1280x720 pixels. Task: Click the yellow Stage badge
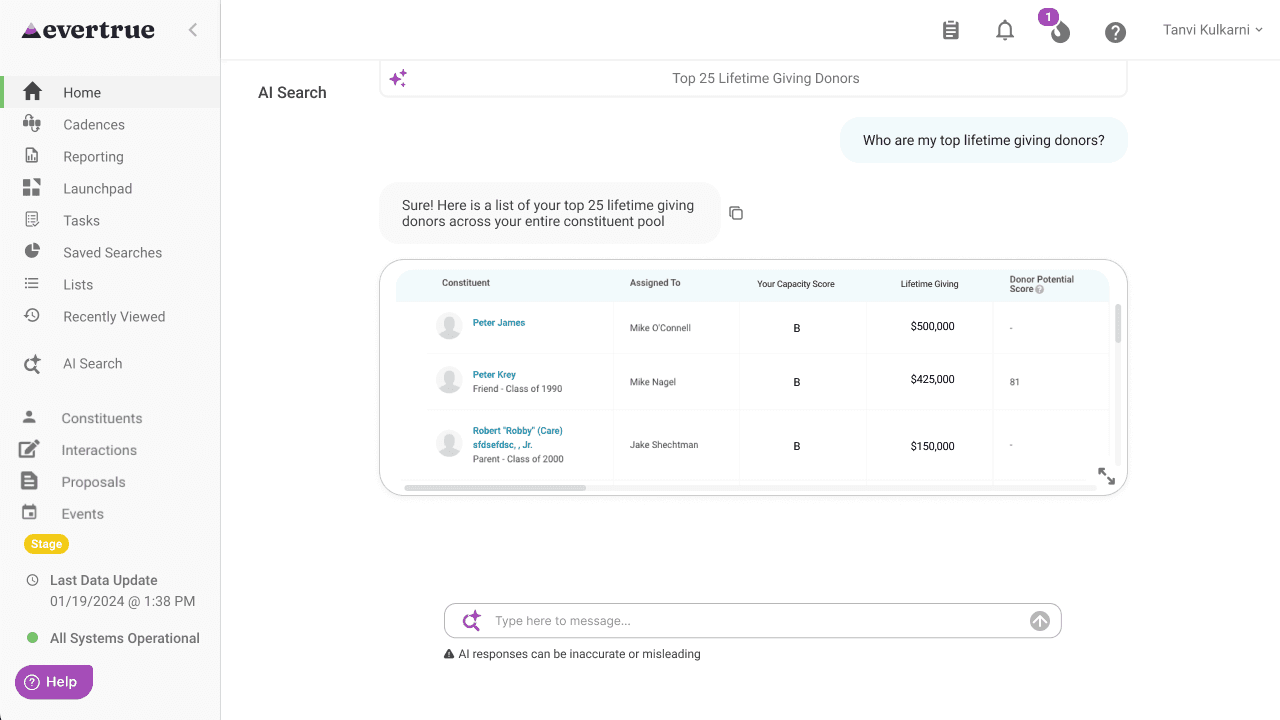pyautogui.click(x=46, y=544)
